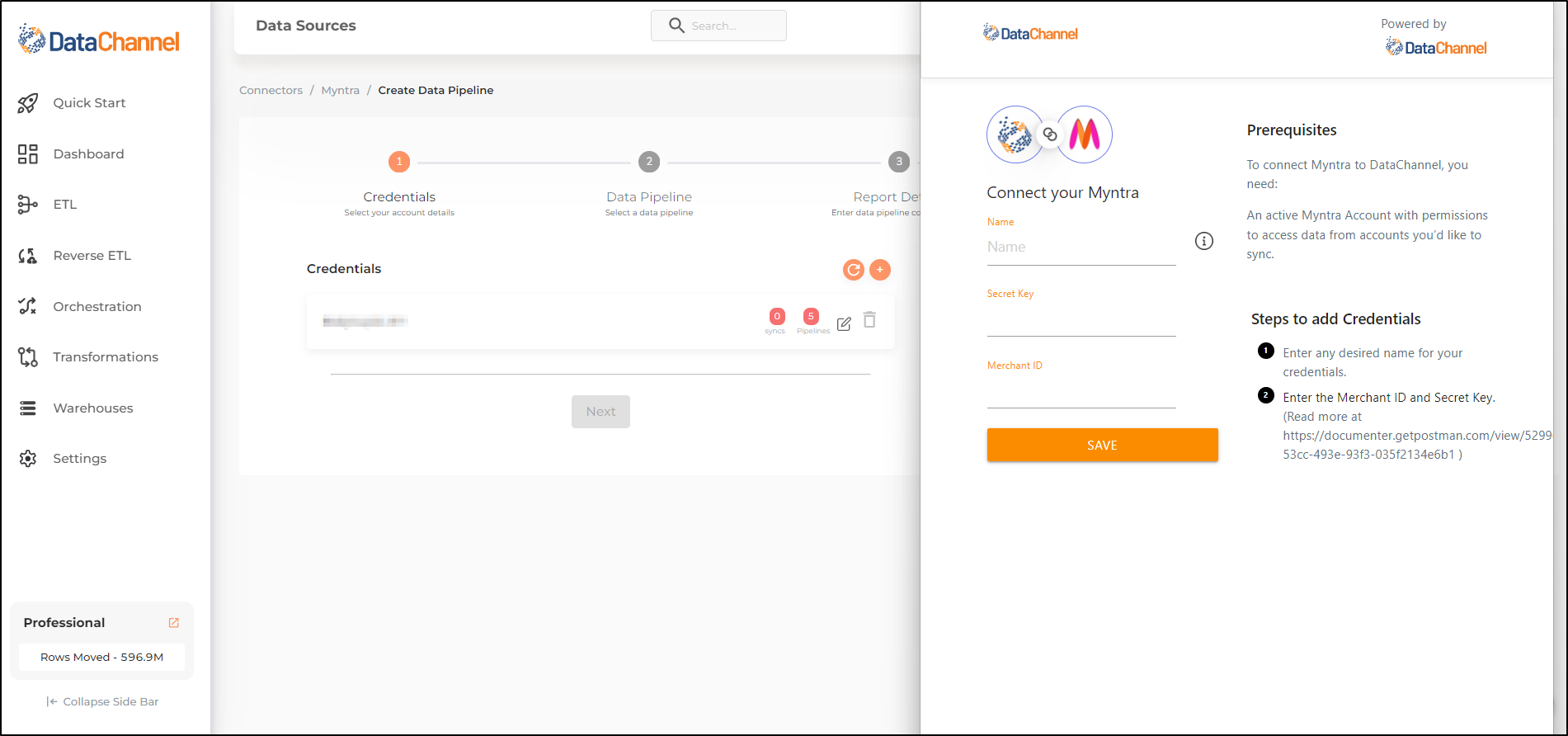Click the Merchant ID field
The height and width of the screenshot is (736, 1568).
[1081, 392]
